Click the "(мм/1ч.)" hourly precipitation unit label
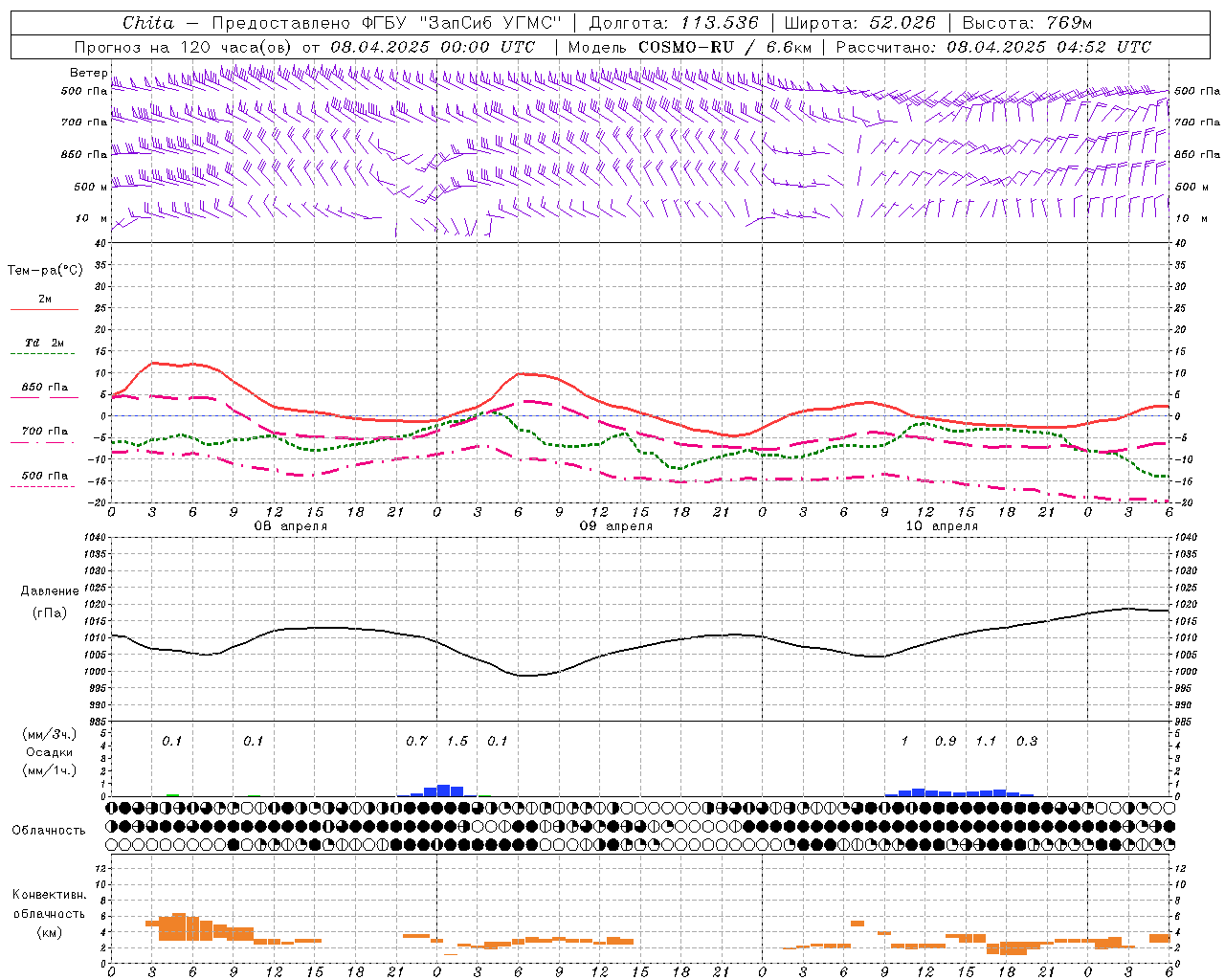The image size is (1225, 980). [49, 770]
